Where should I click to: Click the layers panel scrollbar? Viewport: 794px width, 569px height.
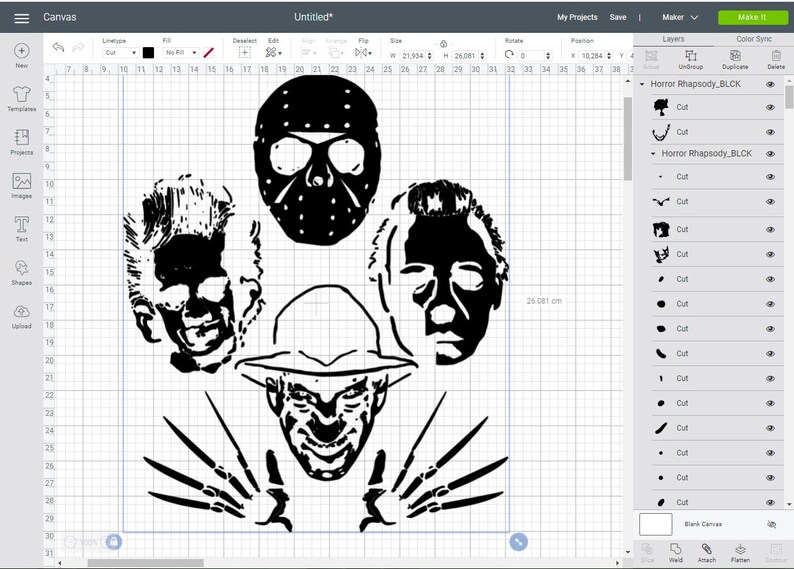point(789,97)
